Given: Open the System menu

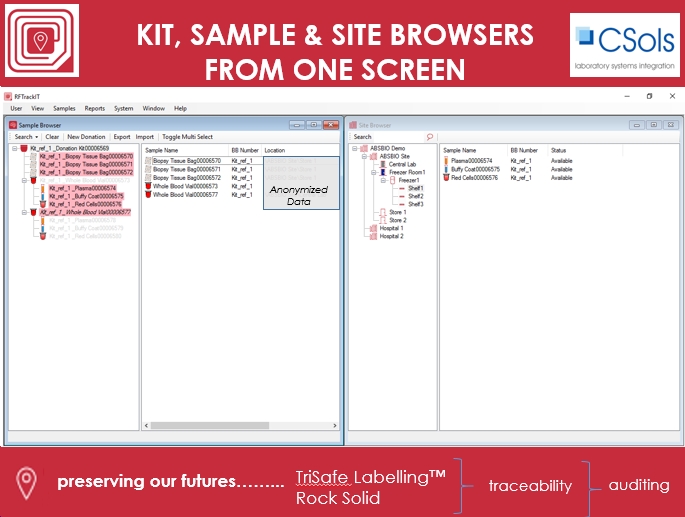Looking at the screenshot, I should click(x=124, y=108).
